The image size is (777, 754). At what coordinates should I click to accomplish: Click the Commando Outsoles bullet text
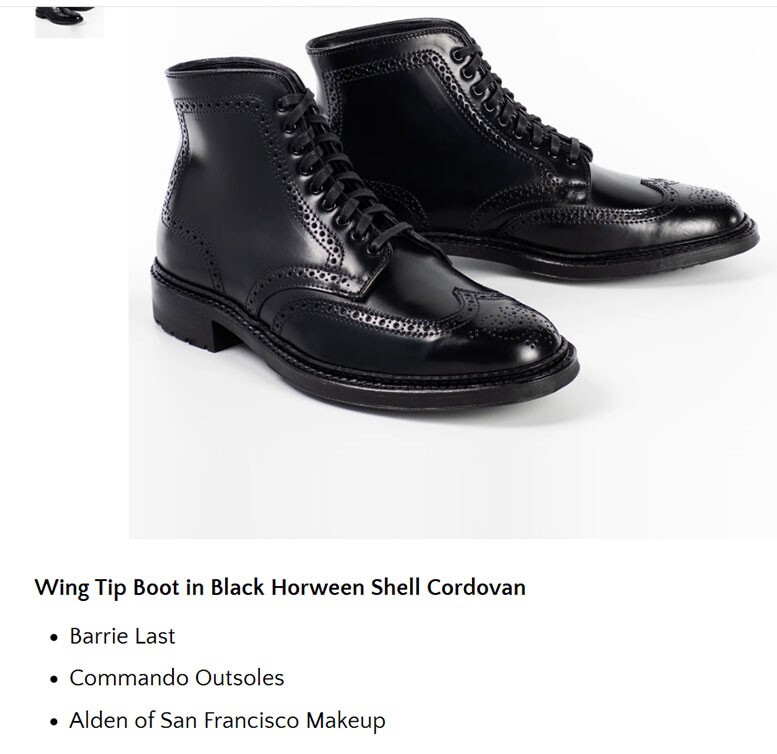(x=176, y=678)
